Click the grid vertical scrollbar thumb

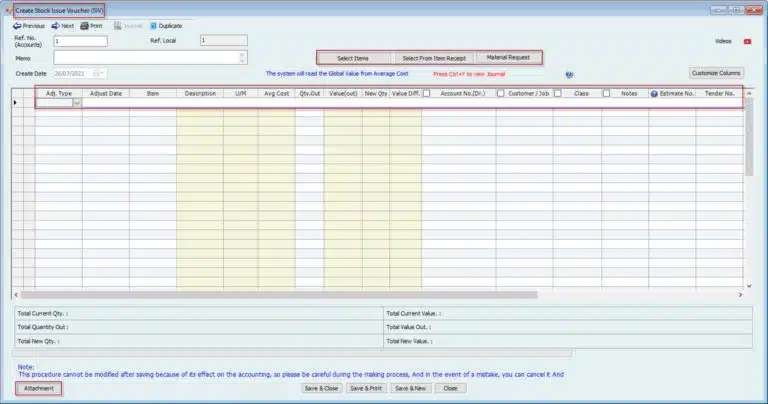pos(749,137)
